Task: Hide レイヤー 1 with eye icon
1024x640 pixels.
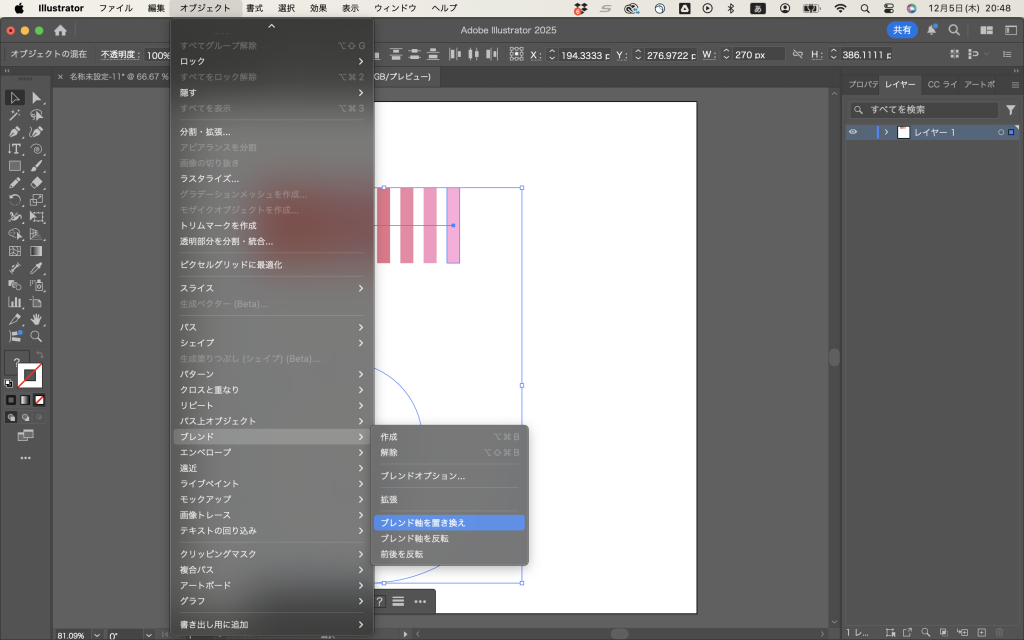Action: tap(853, 132)
